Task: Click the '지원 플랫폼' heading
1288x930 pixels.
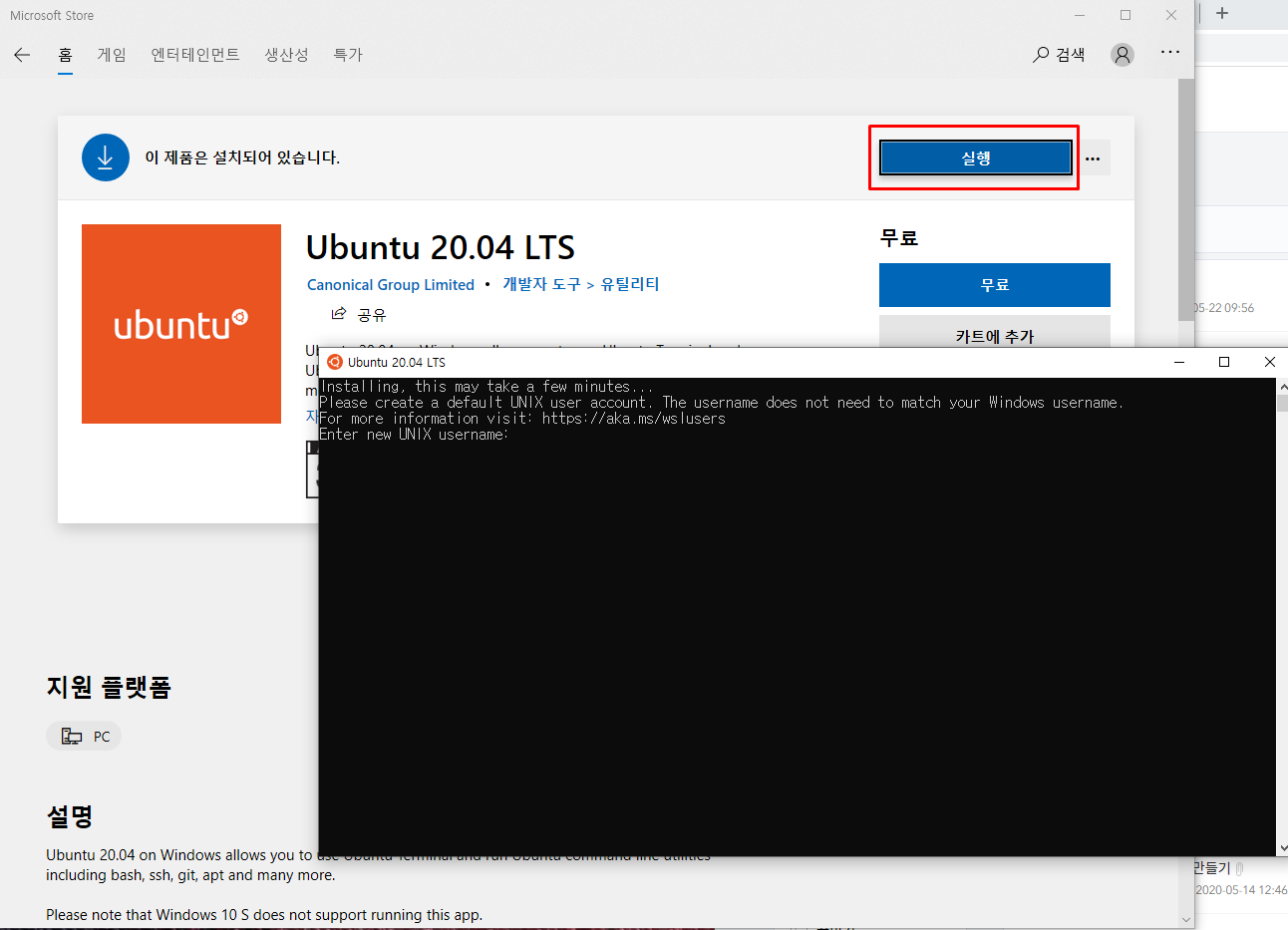Action: coord(109,687)
